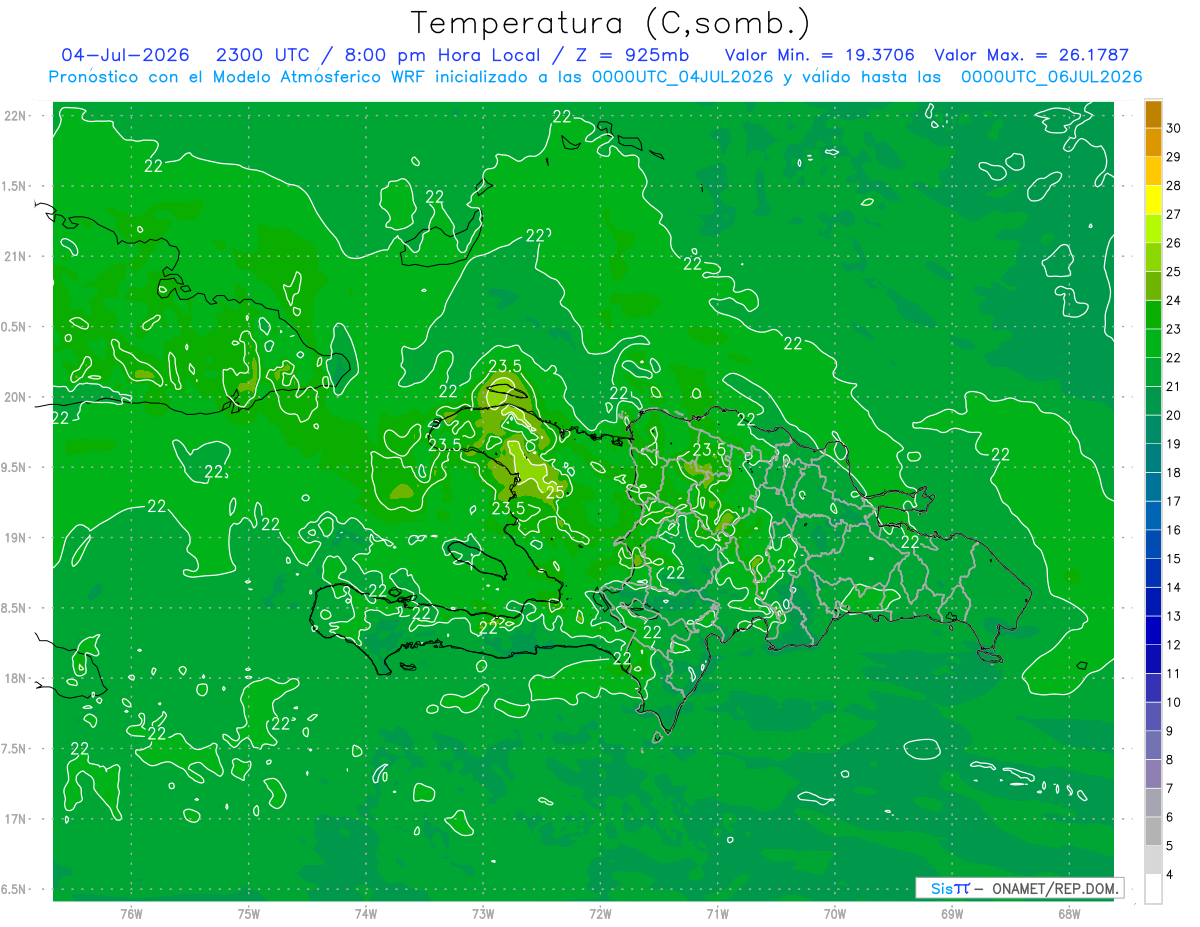Click the "71W" longitude axis label
The width and height of the screenshot is (1200, 927).
(x=717, y=914)
